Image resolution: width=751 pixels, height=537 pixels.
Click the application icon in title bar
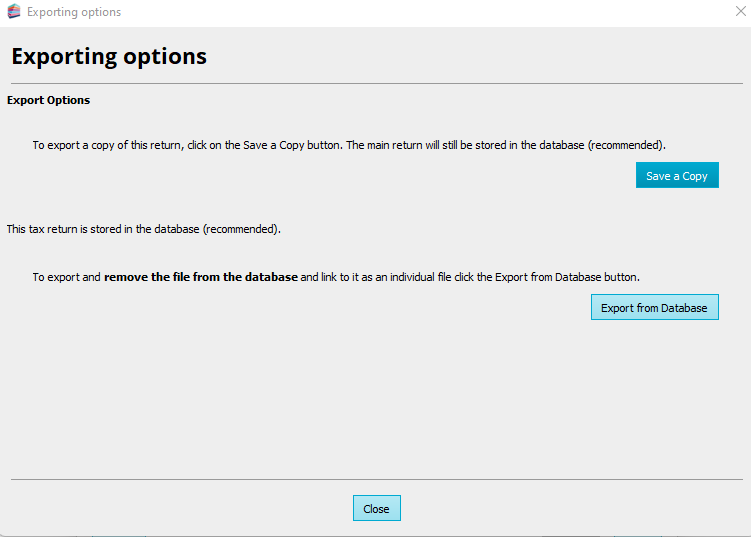pyautogui.click(x=13, y=12)
